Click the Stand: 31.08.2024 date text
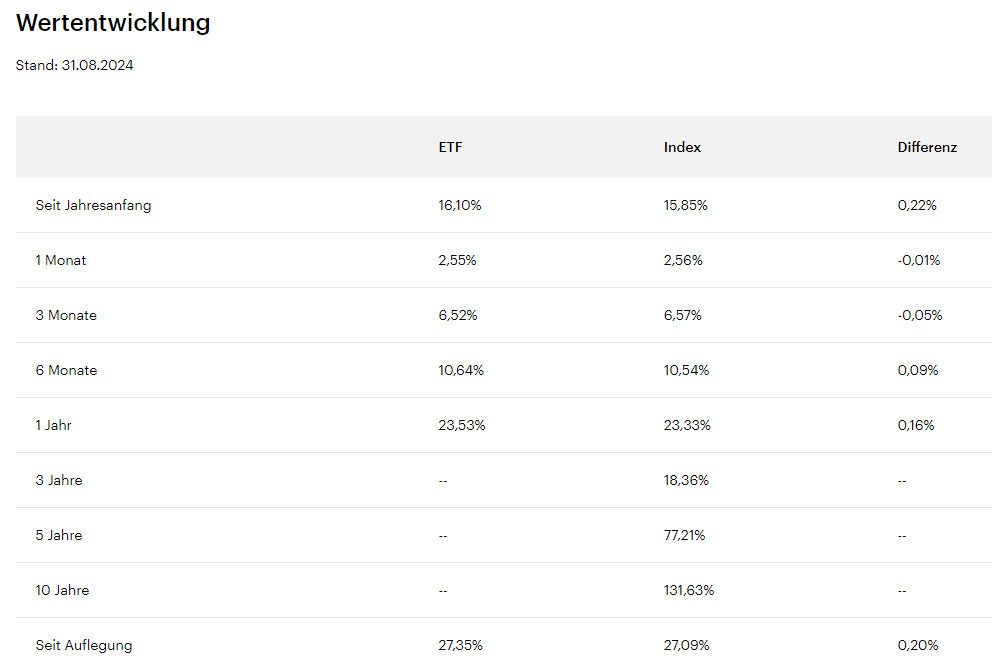This screenshot has width=992, height=670. (74, 66)
